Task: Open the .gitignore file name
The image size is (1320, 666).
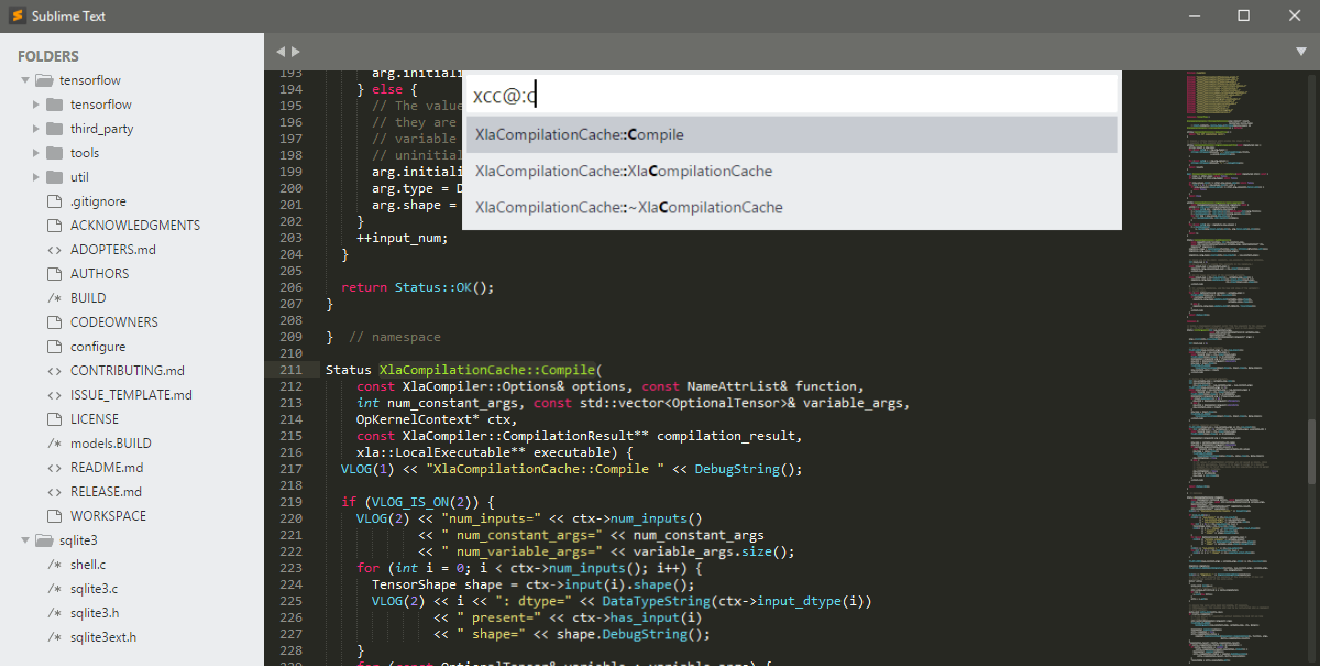Action: pyautogui.click(x=98, y=201)
